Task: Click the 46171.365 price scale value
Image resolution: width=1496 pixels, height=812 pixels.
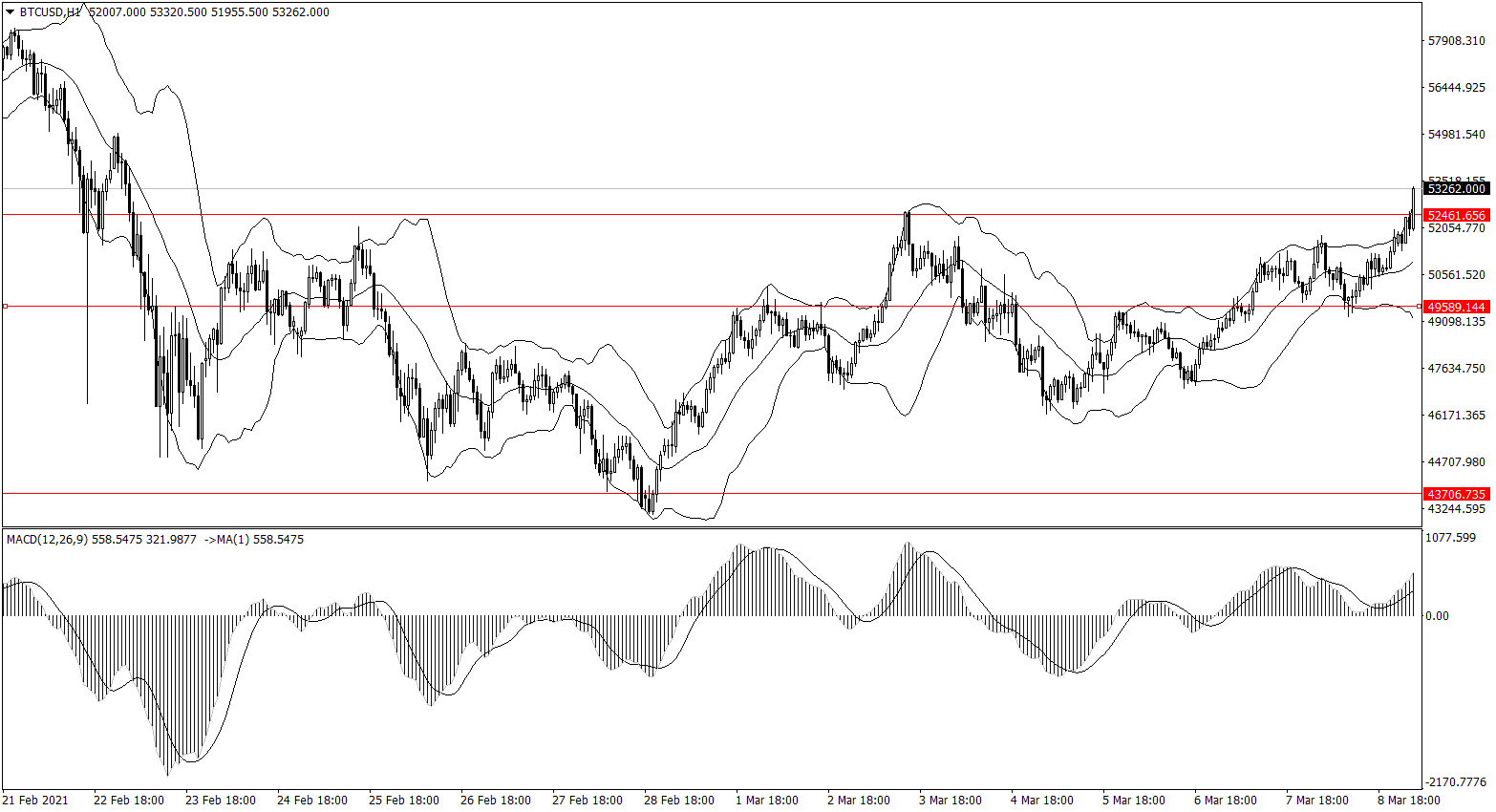Action: pos(1456,416)
